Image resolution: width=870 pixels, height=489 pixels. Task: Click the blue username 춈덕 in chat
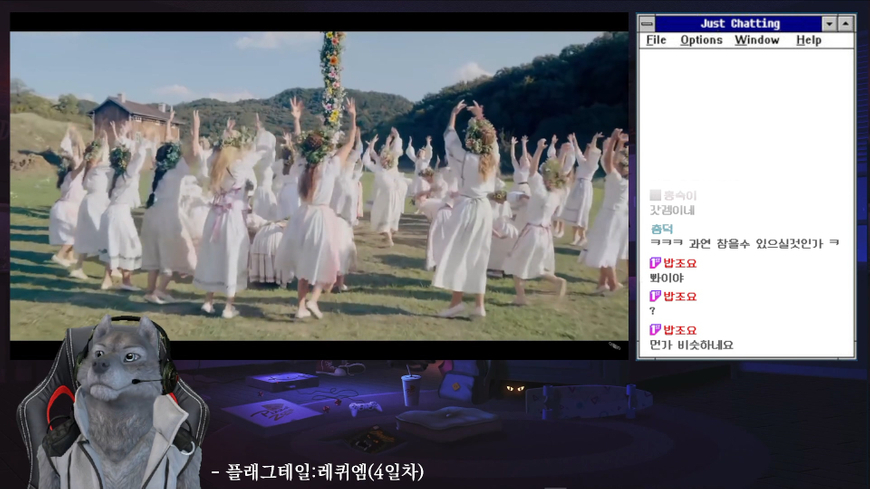[x=661, y=229]
